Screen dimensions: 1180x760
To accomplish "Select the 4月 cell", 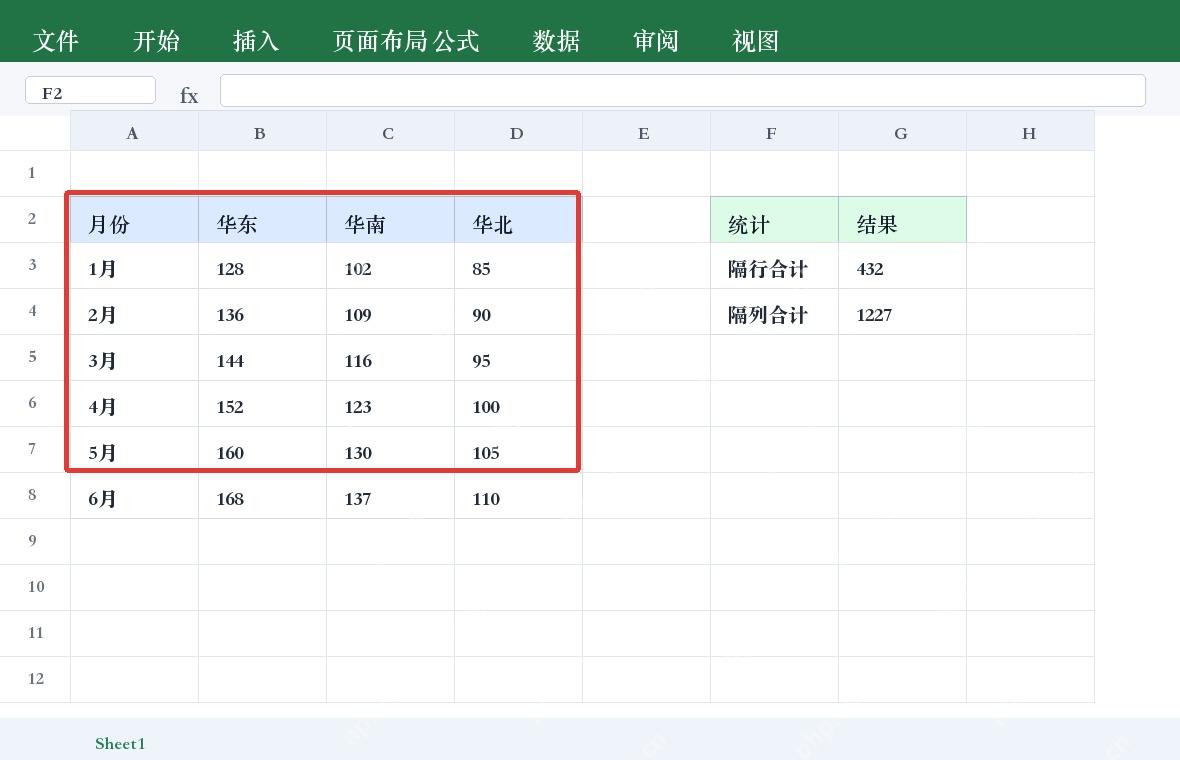I will [134, 403].
